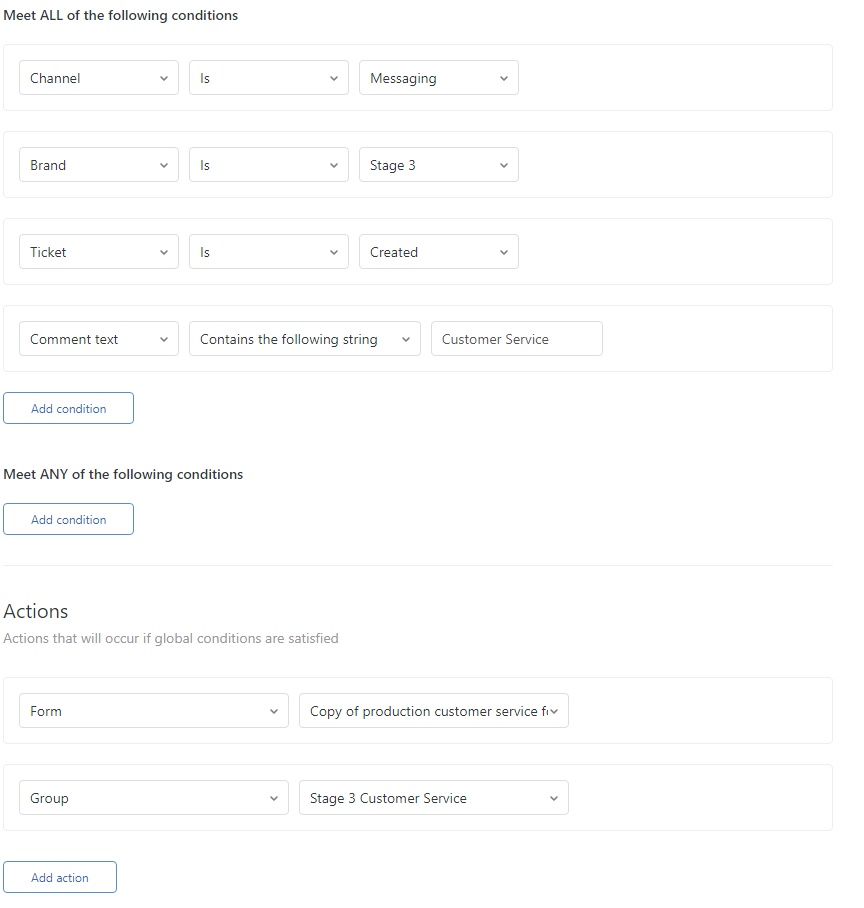The image size is (864, 908).
Task: Click the Customer Service text input
Action: (x=516, y=339)
